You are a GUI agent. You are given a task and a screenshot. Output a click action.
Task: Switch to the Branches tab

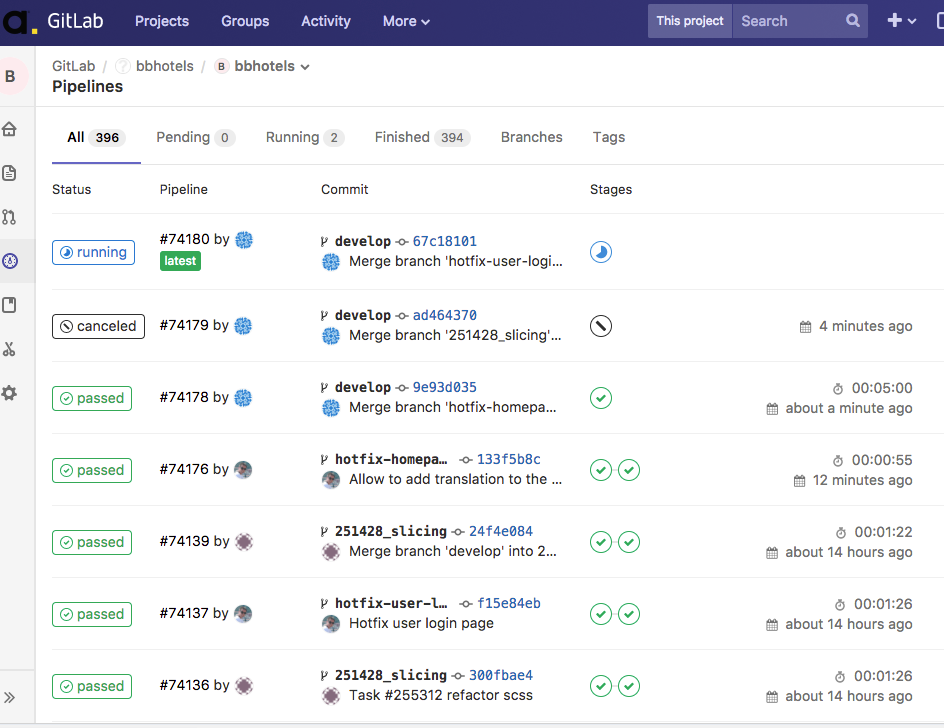pyautogui.click(x=532, y=137)
